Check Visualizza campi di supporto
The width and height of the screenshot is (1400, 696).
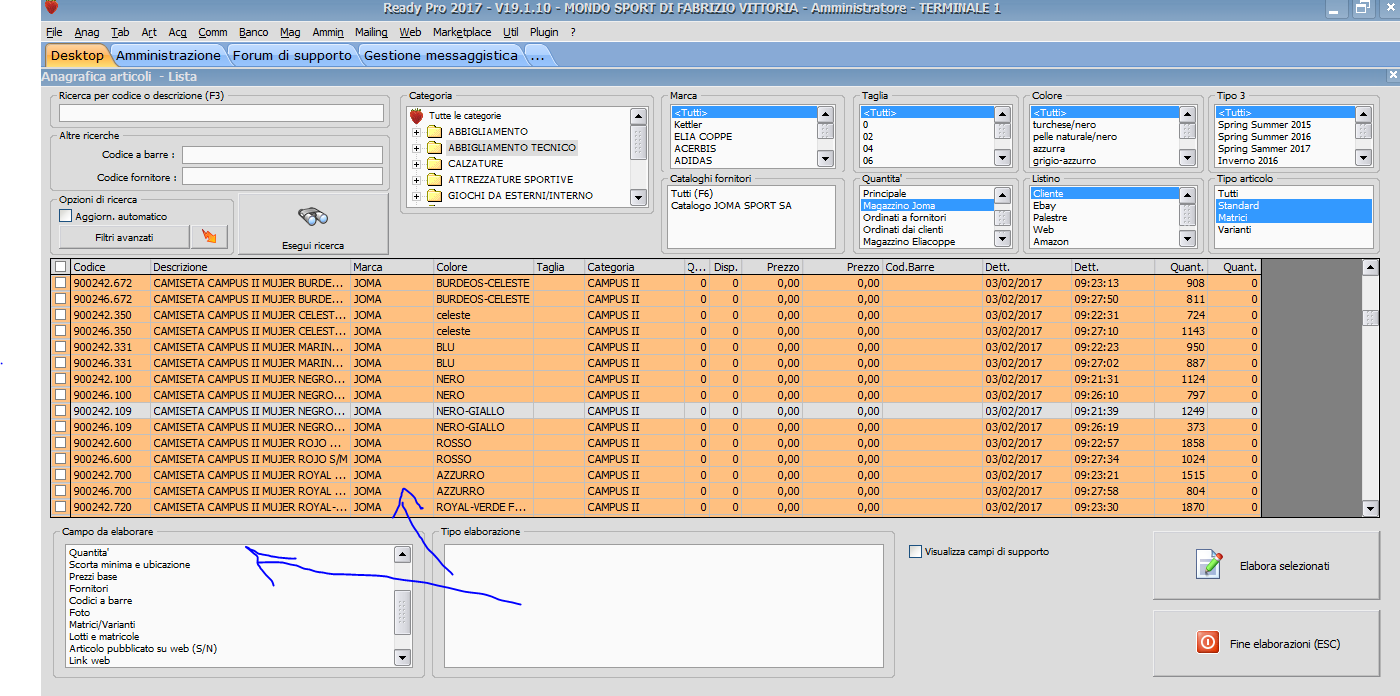click(x=915, y=551)
